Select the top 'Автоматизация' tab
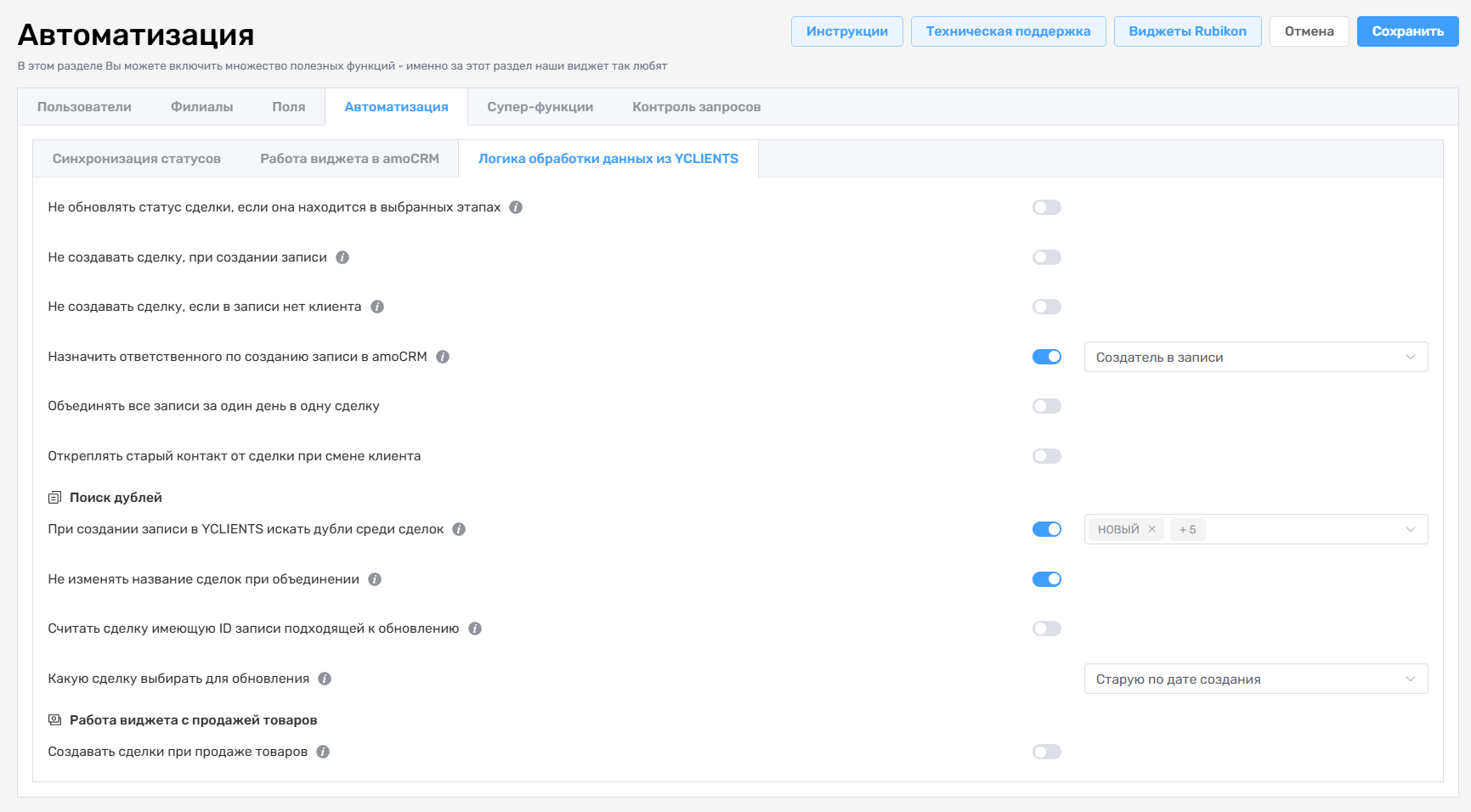Screen dimensions: 1471x812 [396, 107]
